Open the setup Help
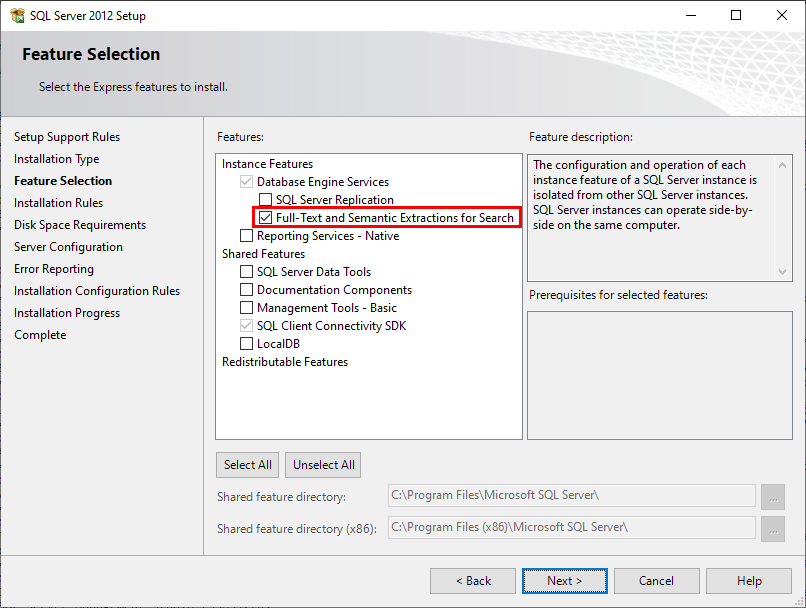The height and width of the screenshot is (608, 806). click(749, 580)
